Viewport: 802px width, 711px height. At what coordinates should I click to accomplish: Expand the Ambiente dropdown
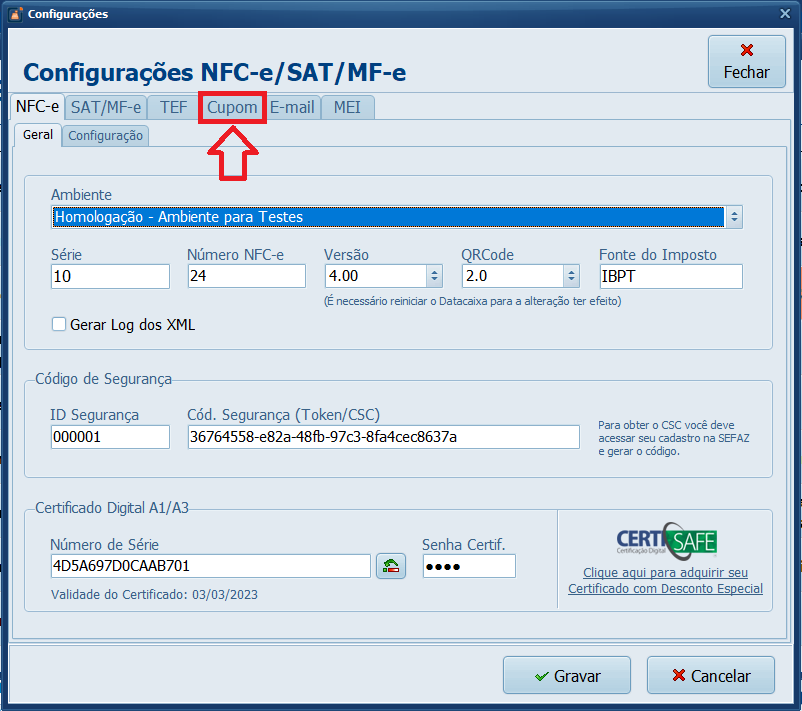pyautogui.click(x=734, y=217)
